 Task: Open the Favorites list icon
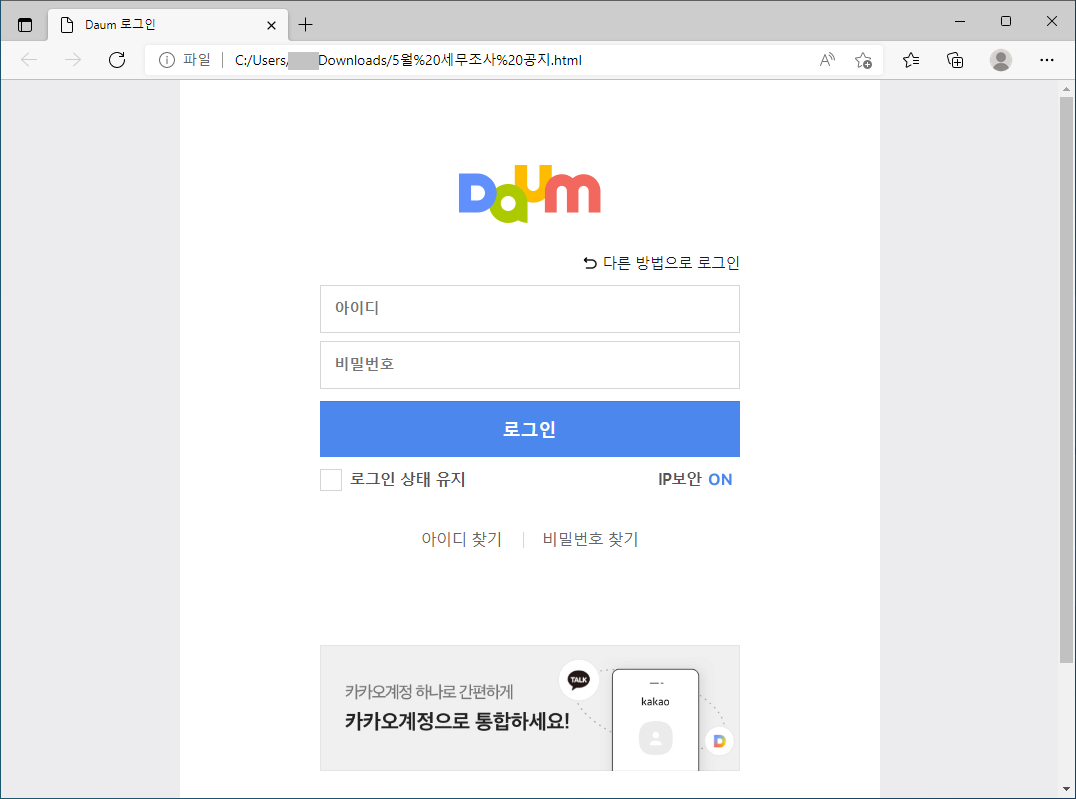911,60
